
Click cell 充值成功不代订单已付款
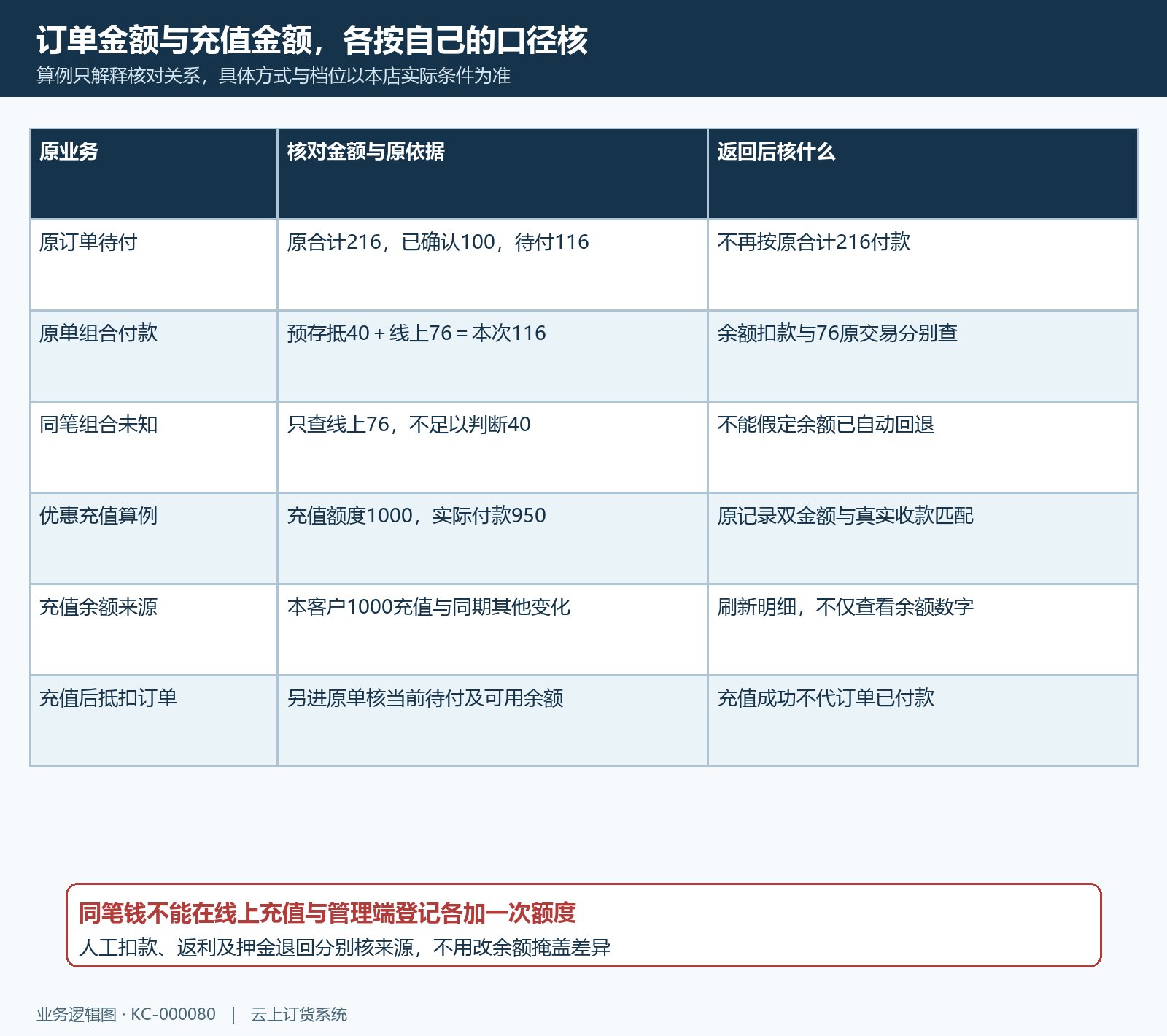point(923,721)
